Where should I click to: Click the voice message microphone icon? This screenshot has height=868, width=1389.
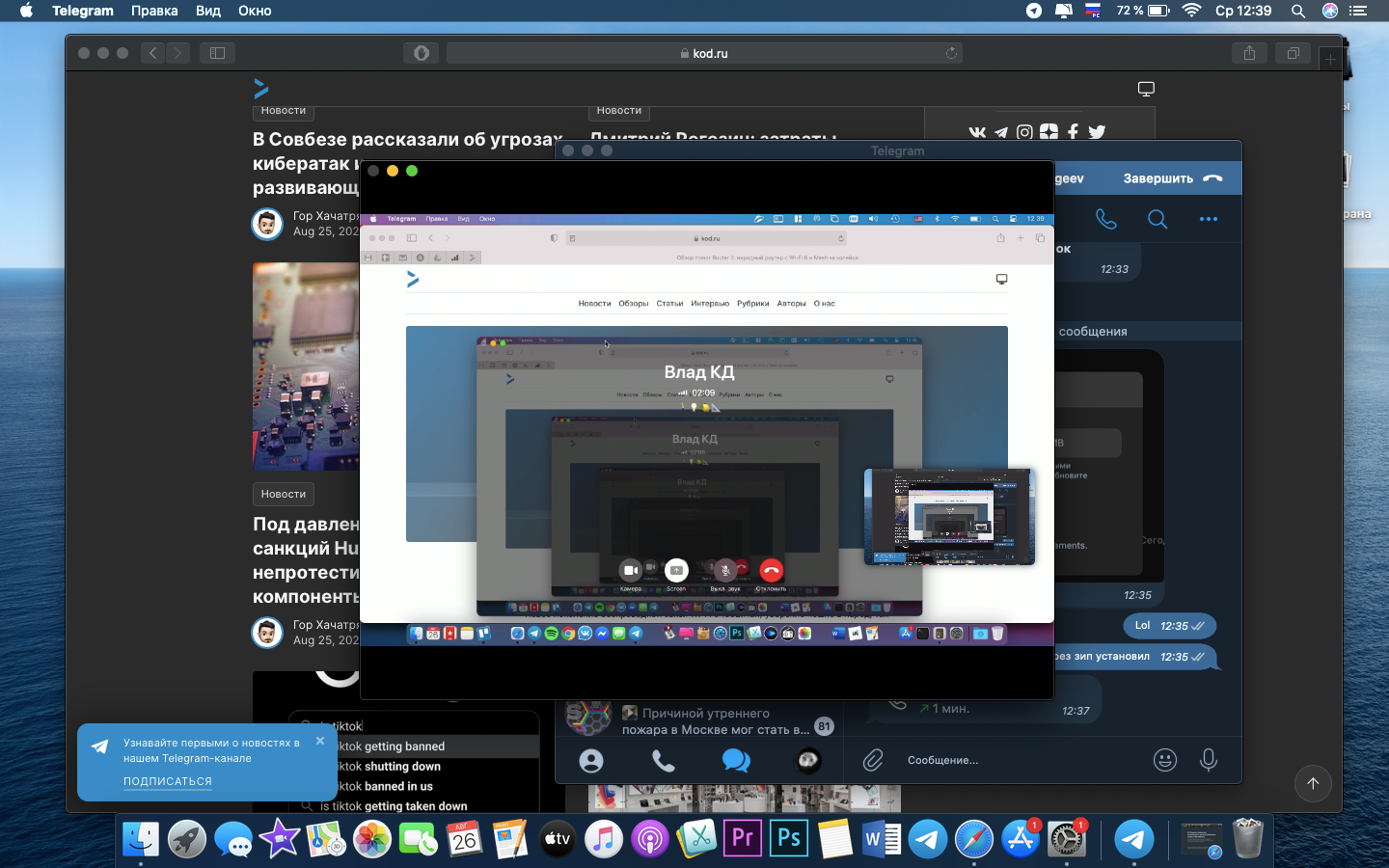tap(1208, 760)
